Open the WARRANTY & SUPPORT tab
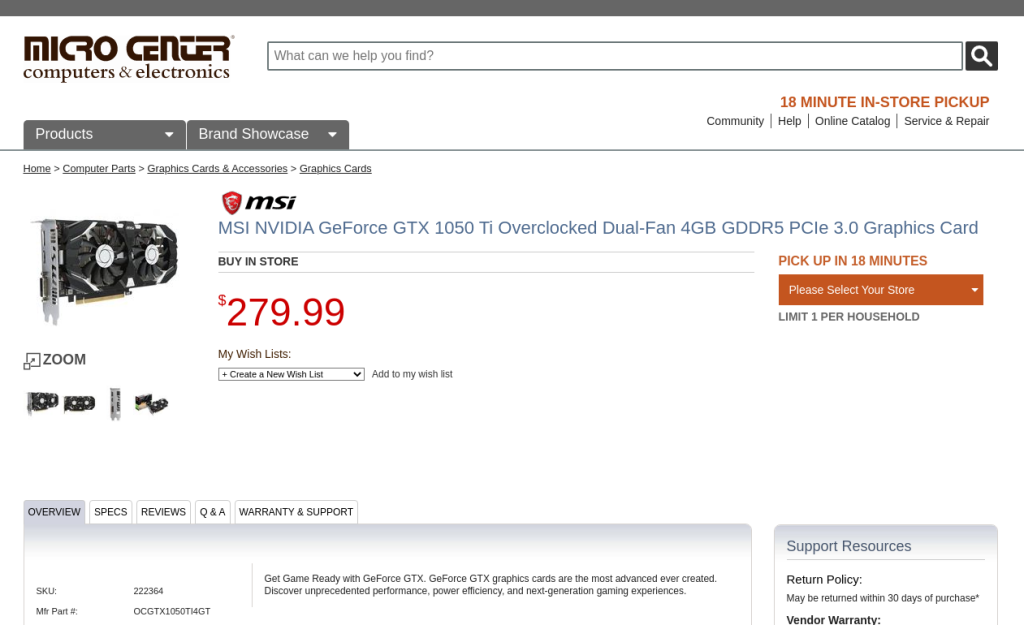Image resolution: width=1024 pixels, height=625 pixels. [296, 512]
